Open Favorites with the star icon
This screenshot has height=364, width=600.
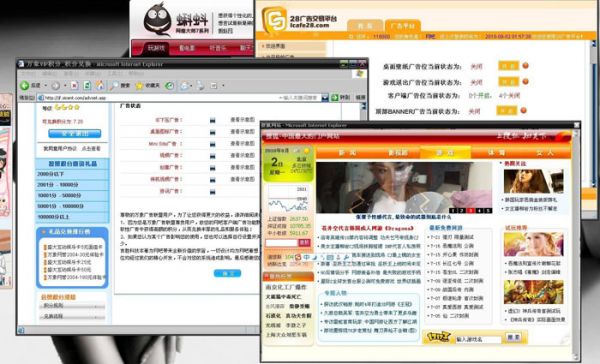click(139, 85)
